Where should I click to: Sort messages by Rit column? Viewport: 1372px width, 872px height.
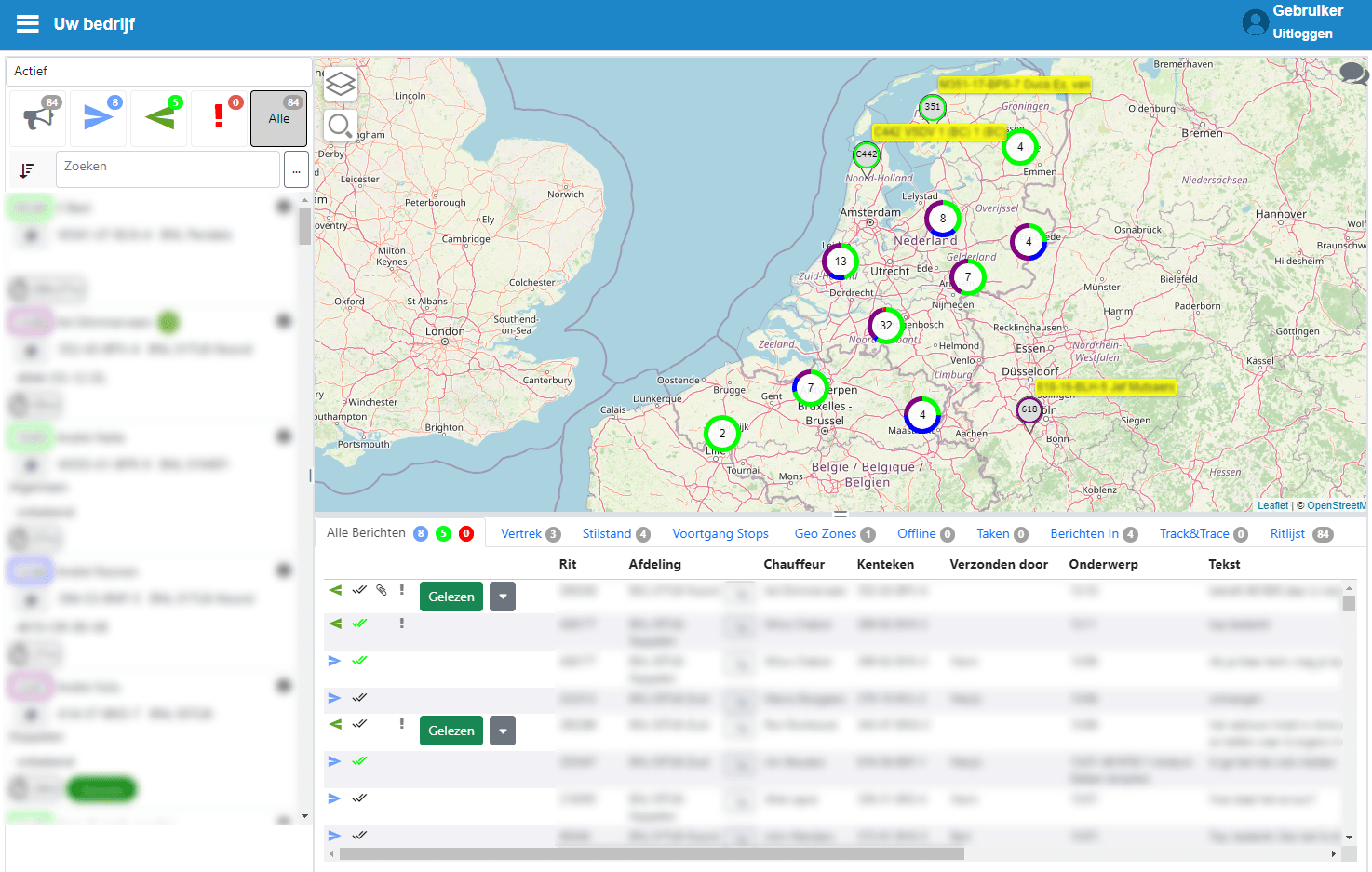coord(568,564)
